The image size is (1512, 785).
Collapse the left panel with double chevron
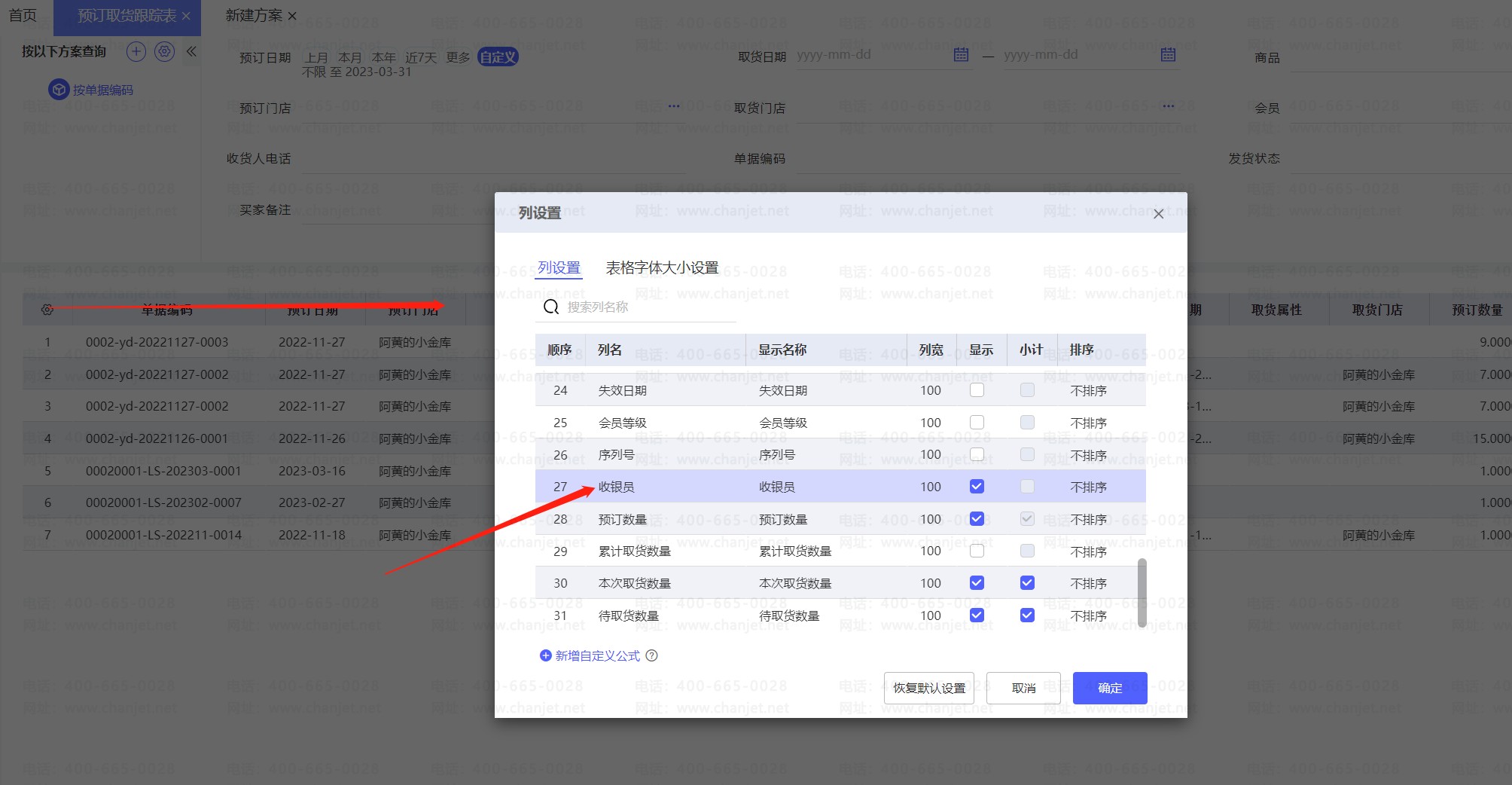pos(191,51)
